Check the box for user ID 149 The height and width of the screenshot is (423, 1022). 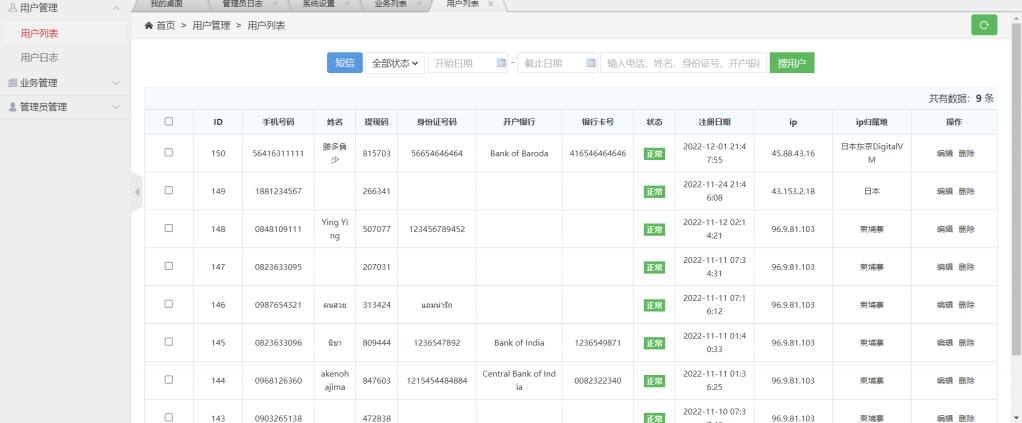point(169,190)
